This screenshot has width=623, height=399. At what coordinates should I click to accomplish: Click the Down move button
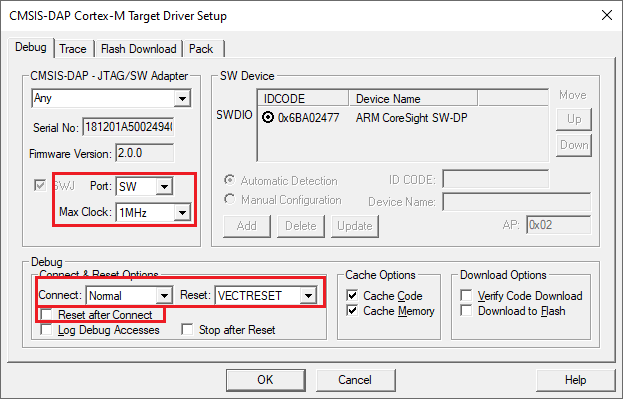[x=574, y=145]
